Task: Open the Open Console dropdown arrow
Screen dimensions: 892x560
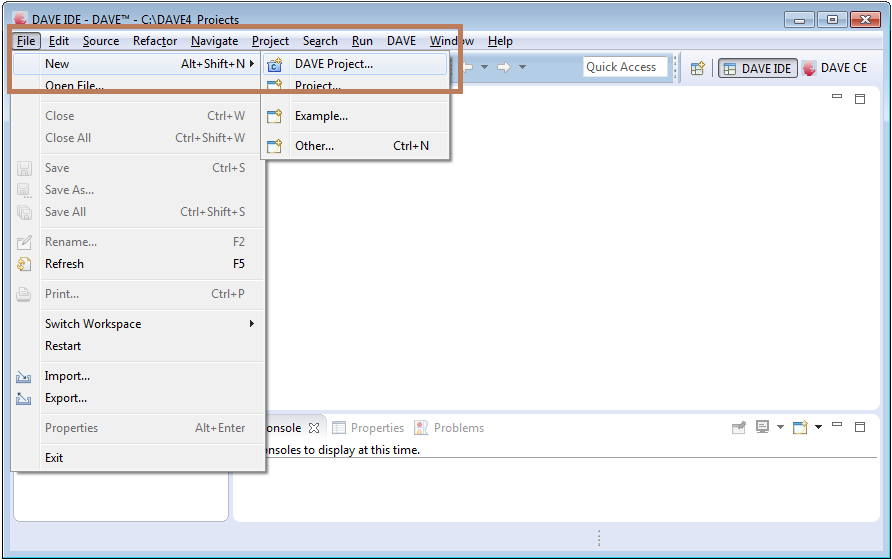Action: 819,427
